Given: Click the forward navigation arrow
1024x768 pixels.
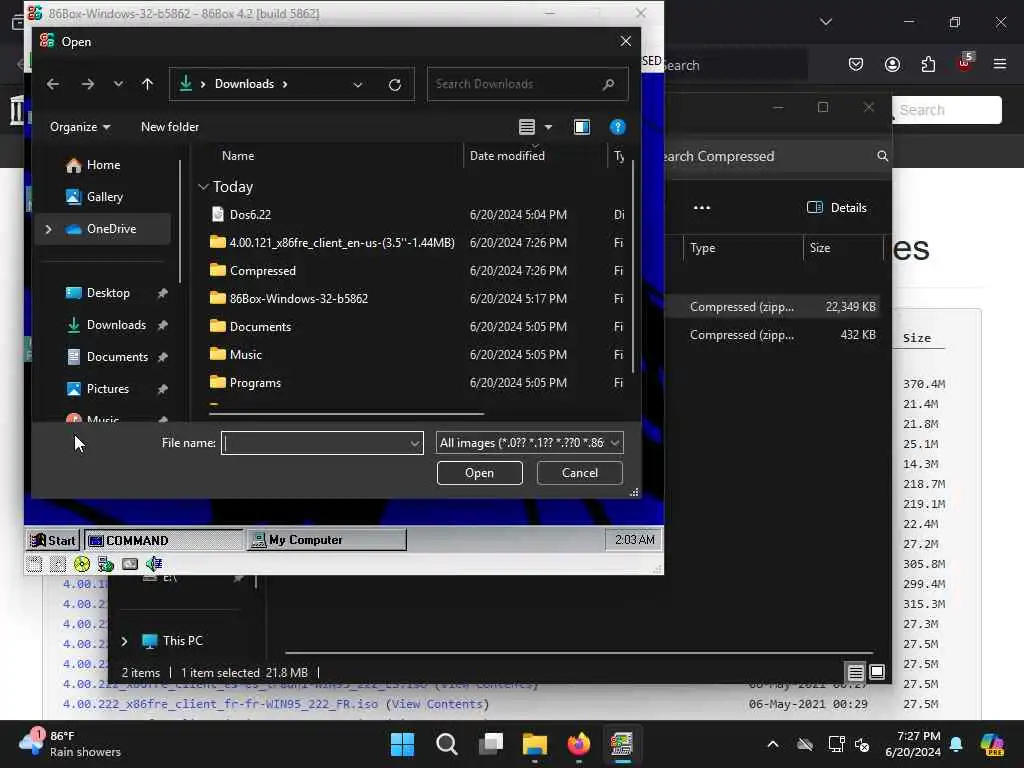Looking at the screenshot, I should 88,84.
